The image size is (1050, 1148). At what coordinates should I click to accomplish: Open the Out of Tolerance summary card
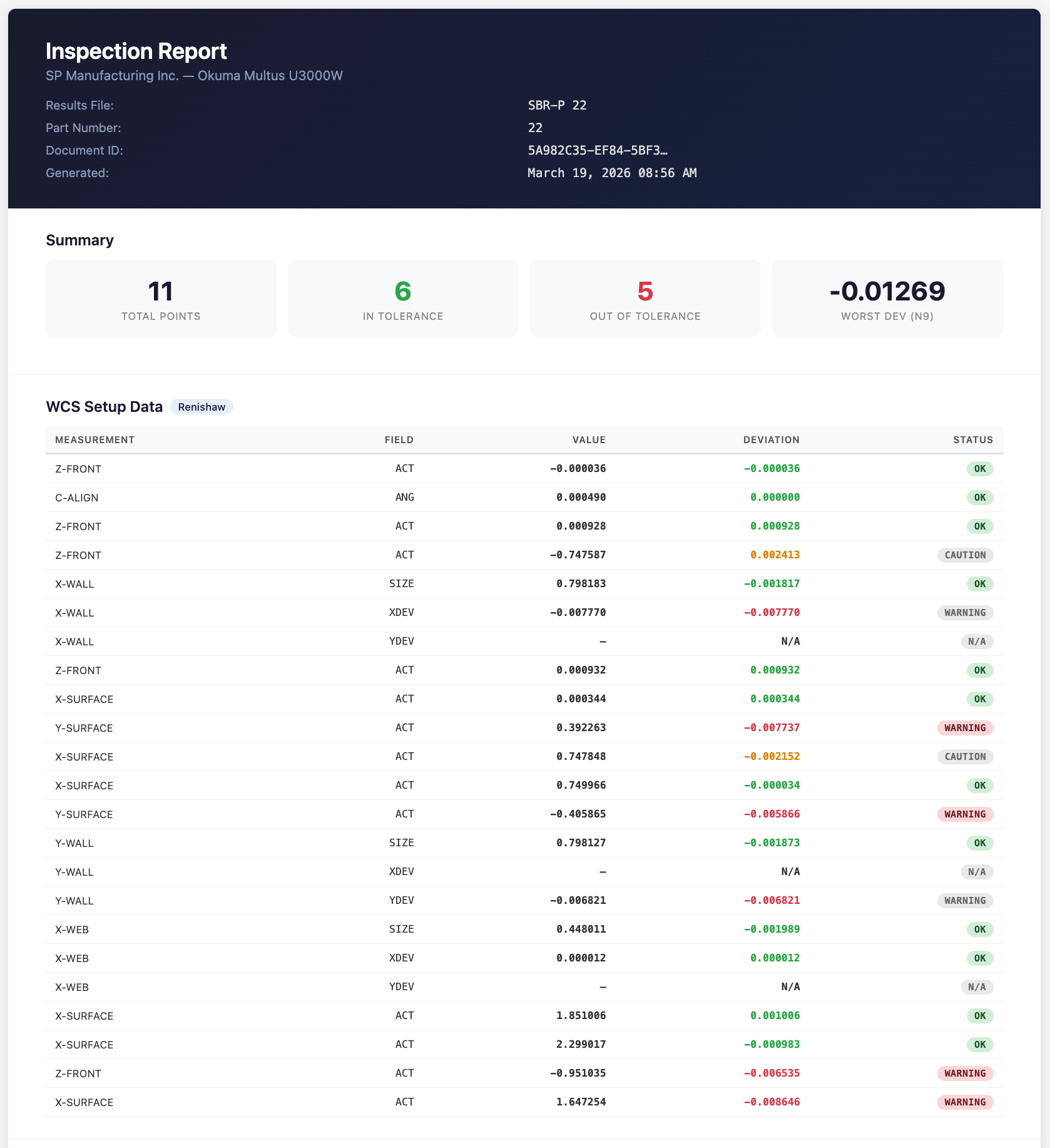pos(645,299)
